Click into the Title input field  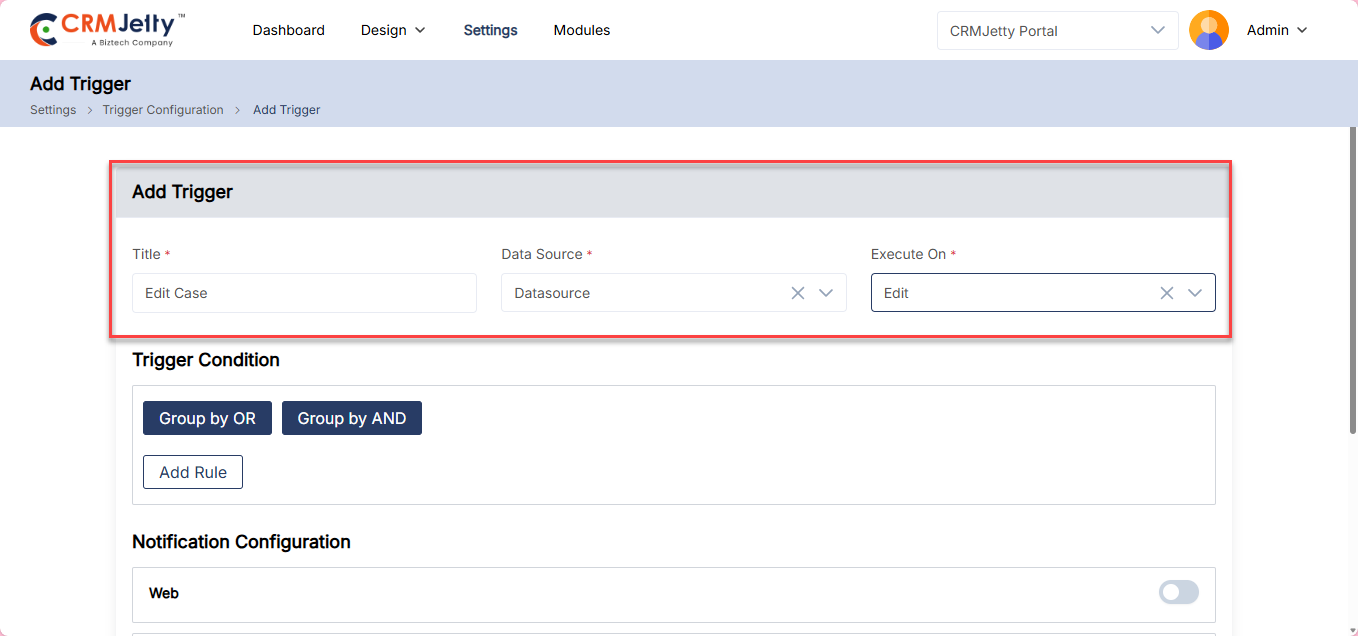point(304,293)
